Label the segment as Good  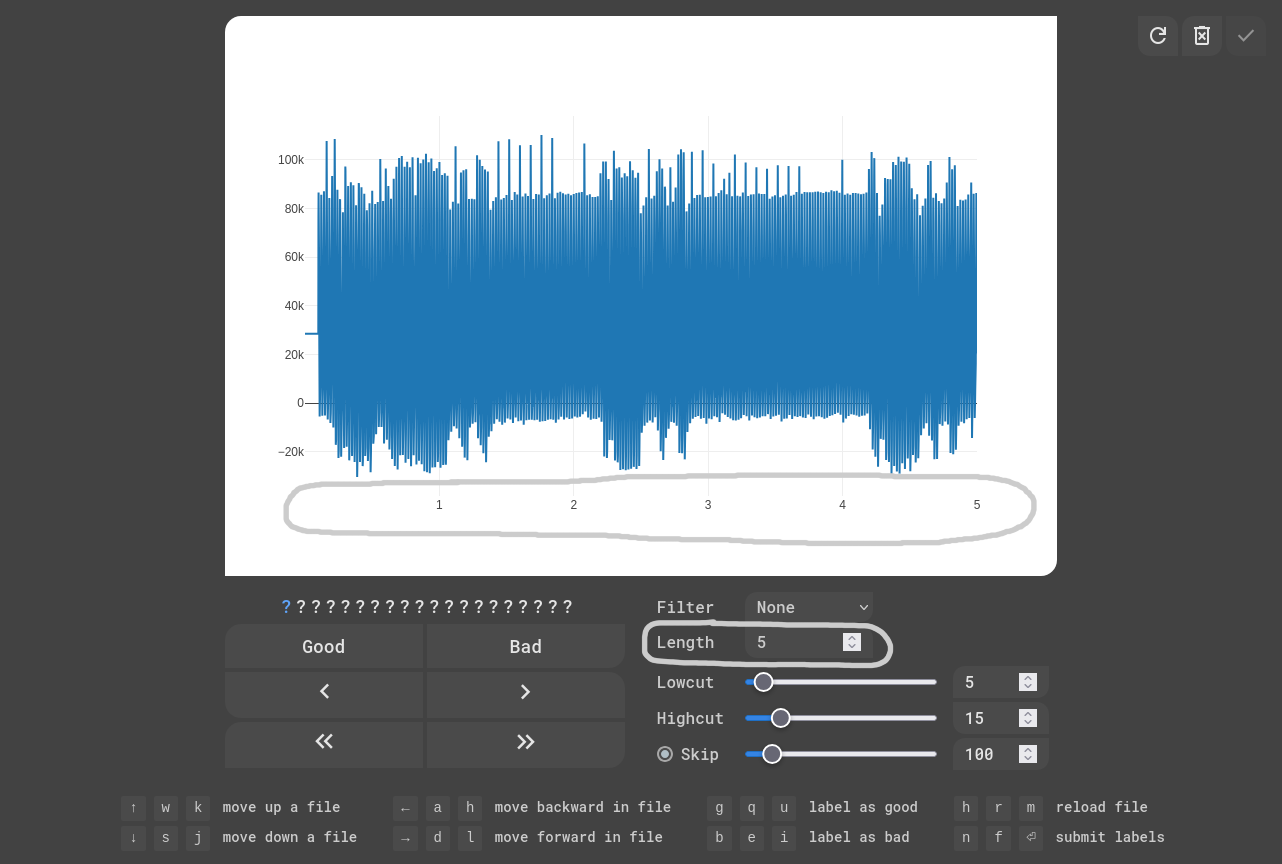pyautogui.click(x=324, y=646)
